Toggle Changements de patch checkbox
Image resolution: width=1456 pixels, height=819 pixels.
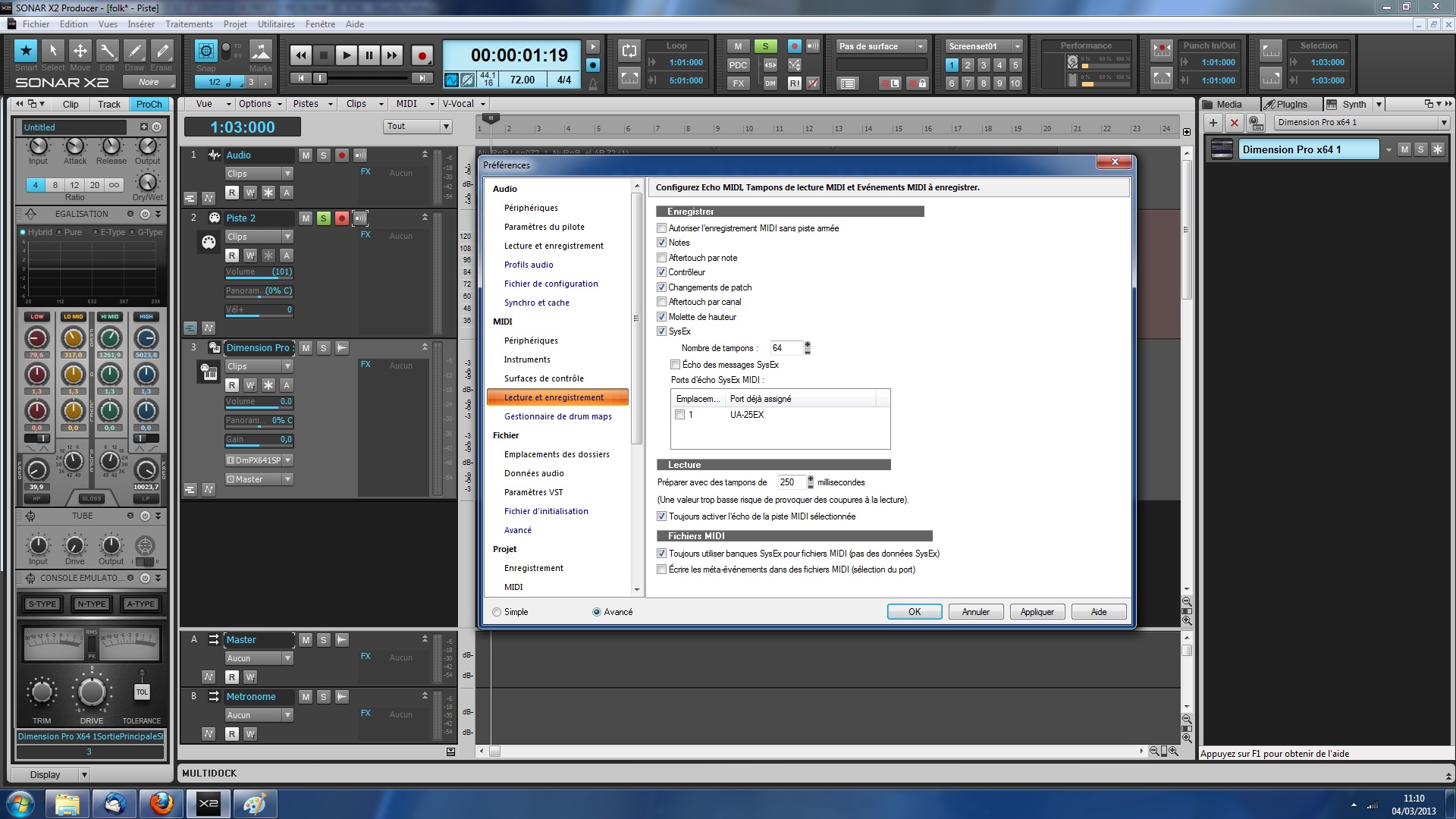click(x=662, y=287)
